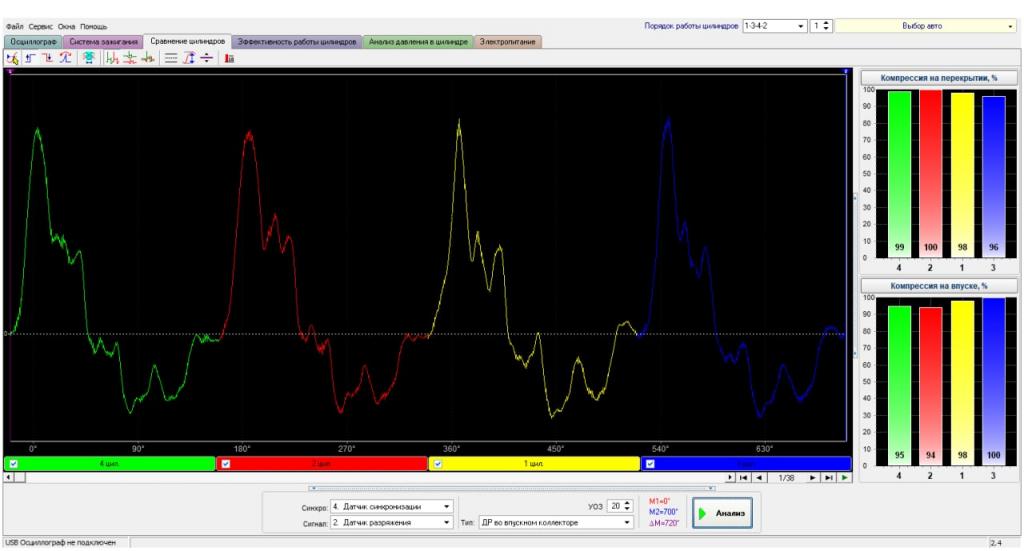Click the scrollbar right arrow below the graph

click(730, 478)
